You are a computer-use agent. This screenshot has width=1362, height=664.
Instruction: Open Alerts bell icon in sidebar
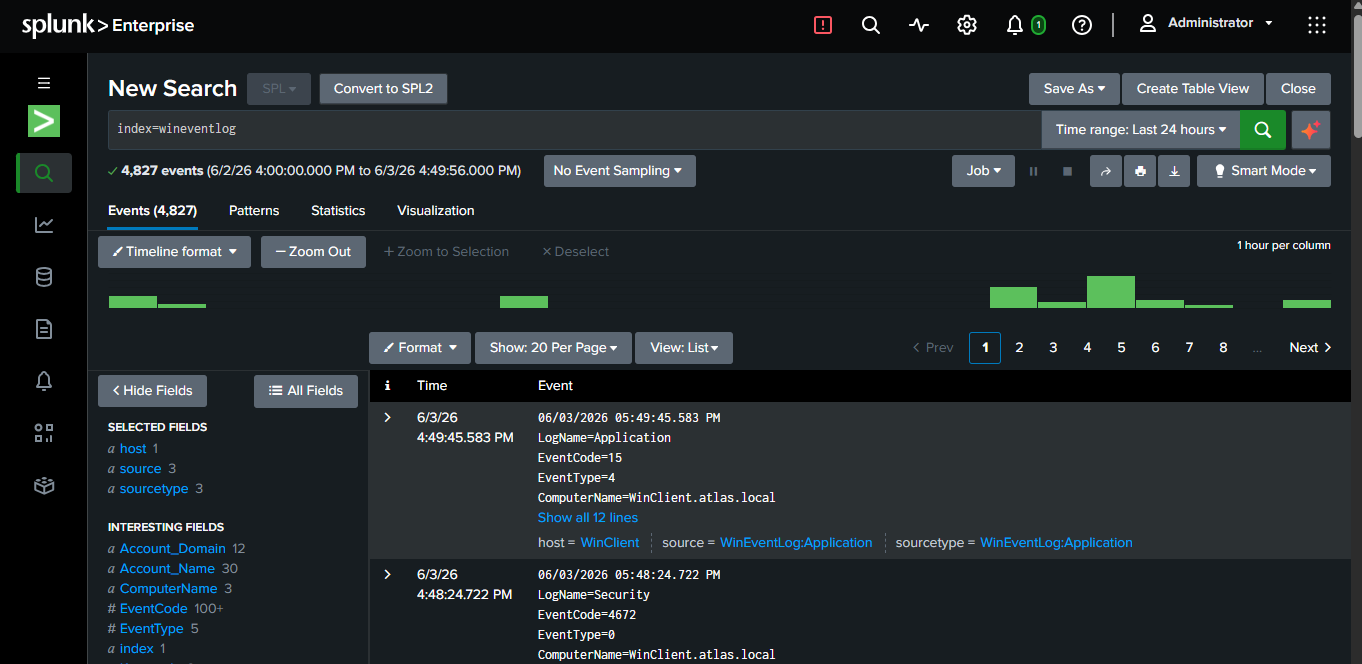click(x=44, y=381)
